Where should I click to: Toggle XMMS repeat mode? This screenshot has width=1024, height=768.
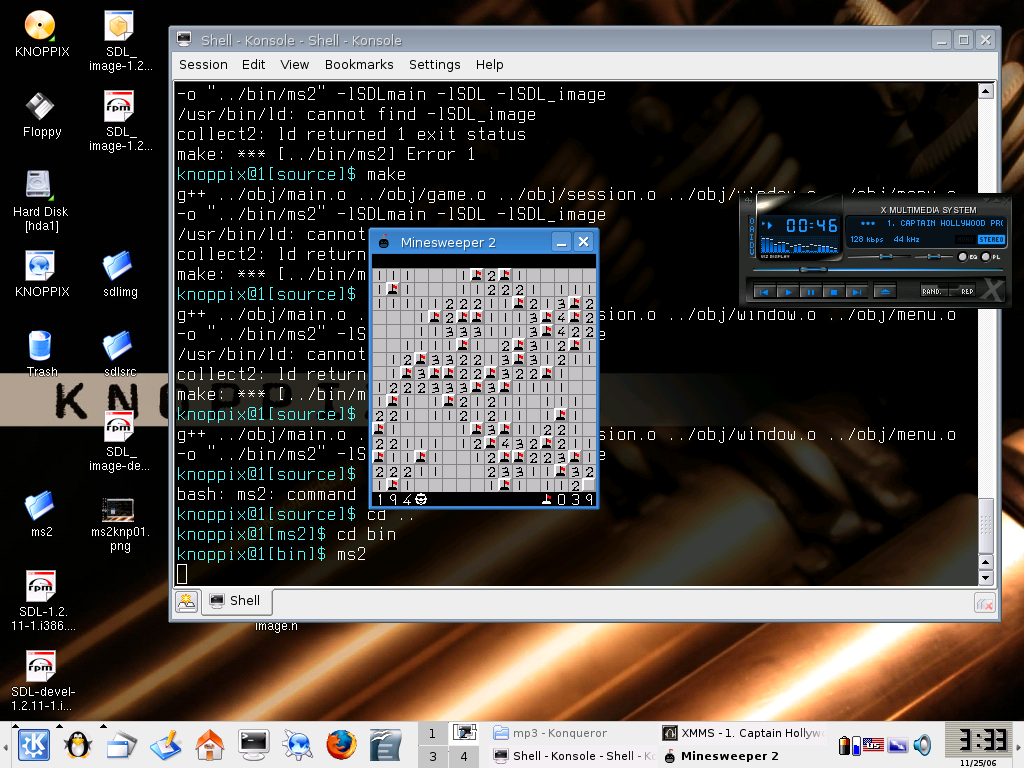coord(966,291)
